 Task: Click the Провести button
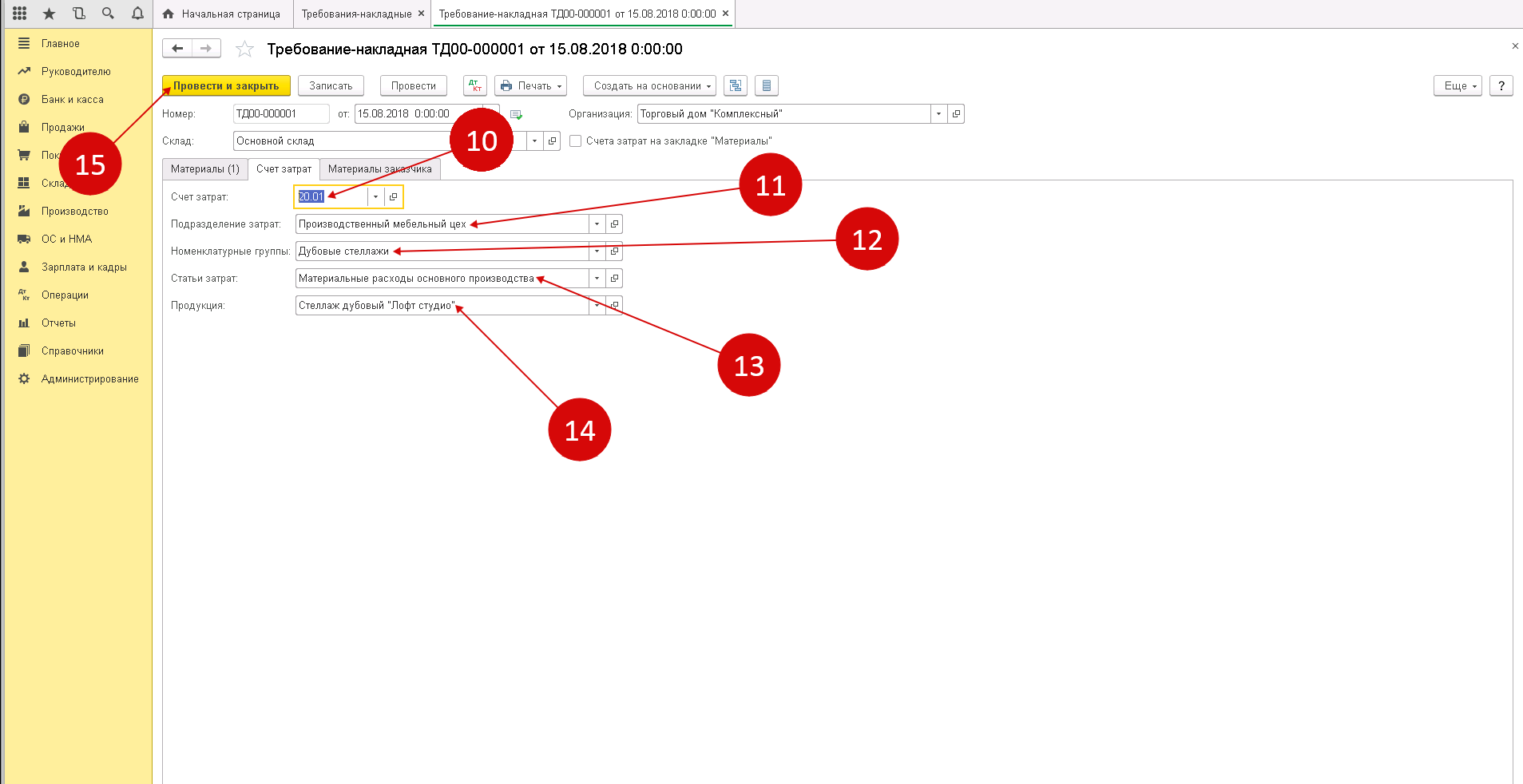[414, 85]
